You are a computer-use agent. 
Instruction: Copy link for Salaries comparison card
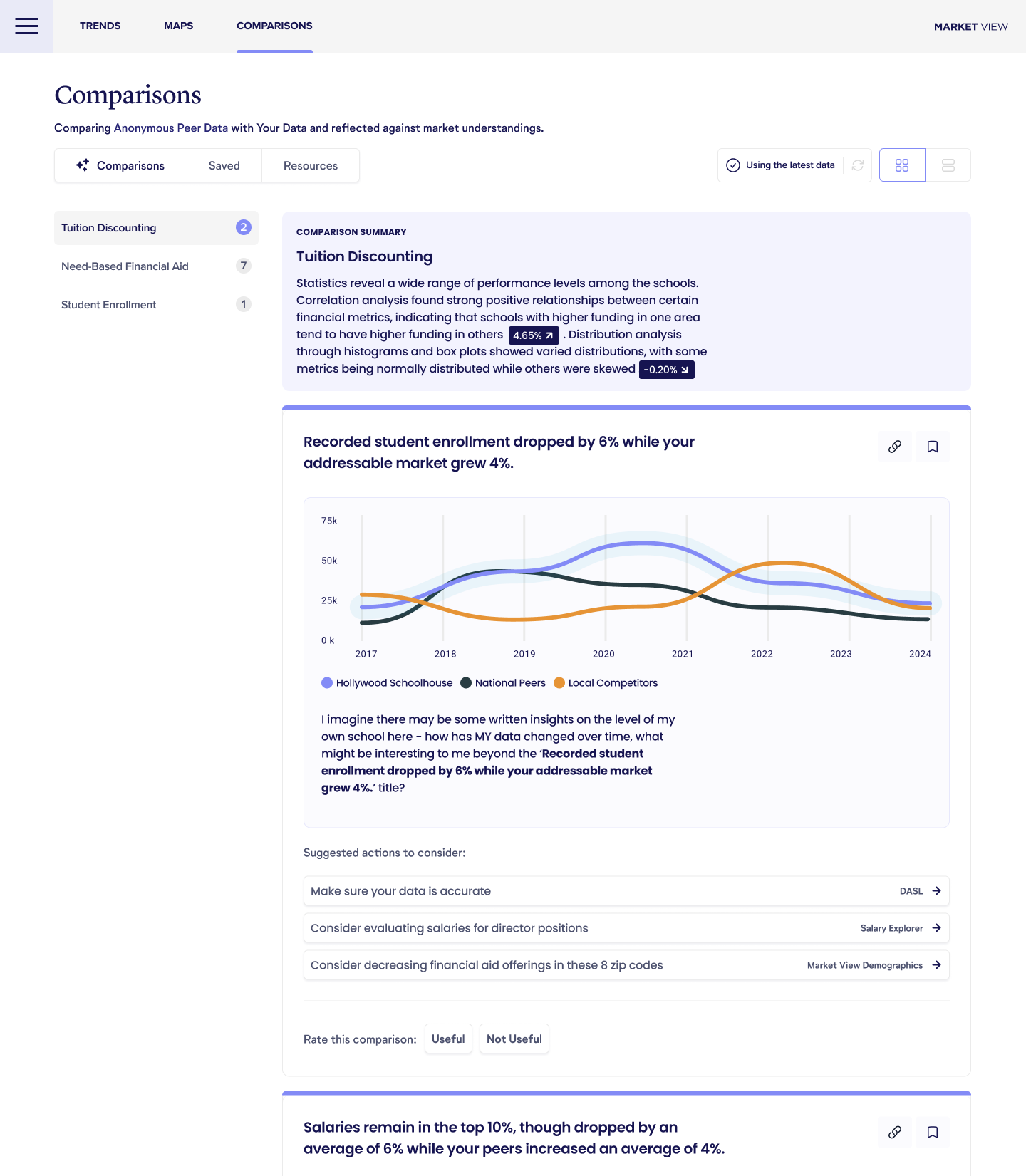pyautogui.click(x=895, y=1132)
